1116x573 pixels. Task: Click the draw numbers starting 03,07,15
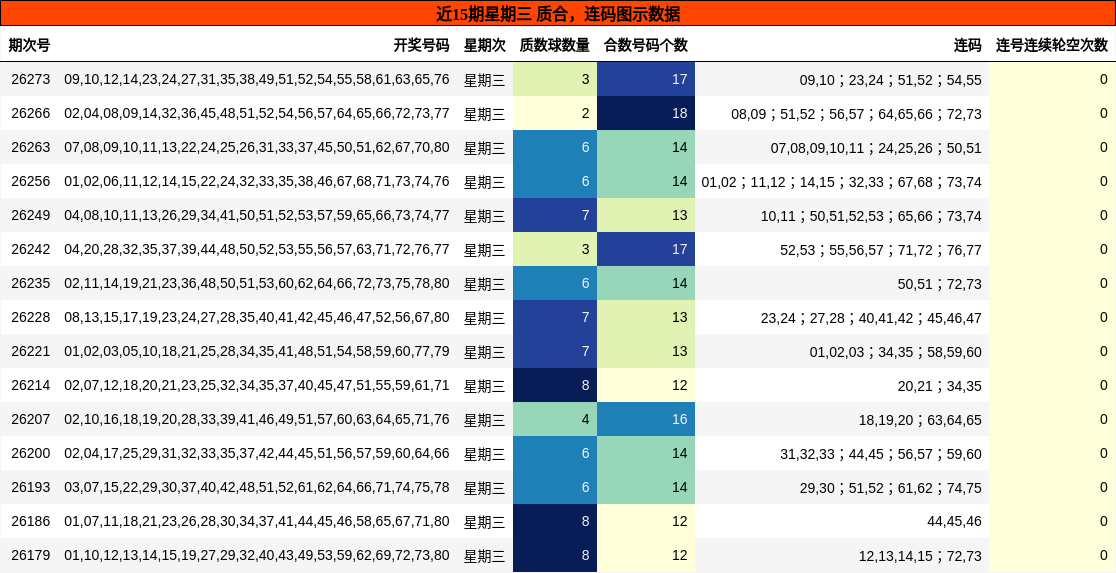pyautogui.click(x=257, y=488)
